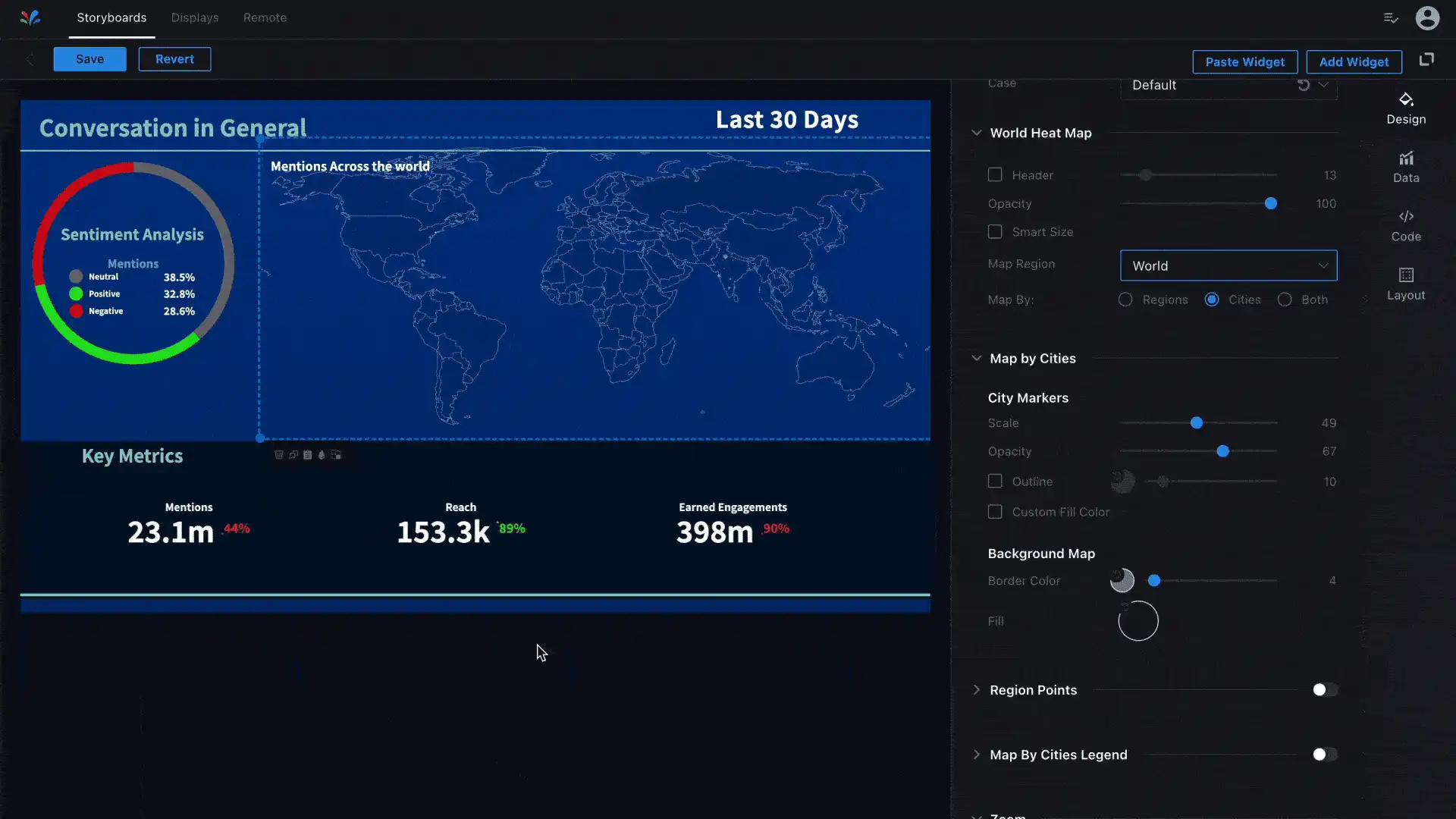Reset the Case setting to default
Image resolution: width=1456 pixels, height=819 pixels.
click(1303, 85)
